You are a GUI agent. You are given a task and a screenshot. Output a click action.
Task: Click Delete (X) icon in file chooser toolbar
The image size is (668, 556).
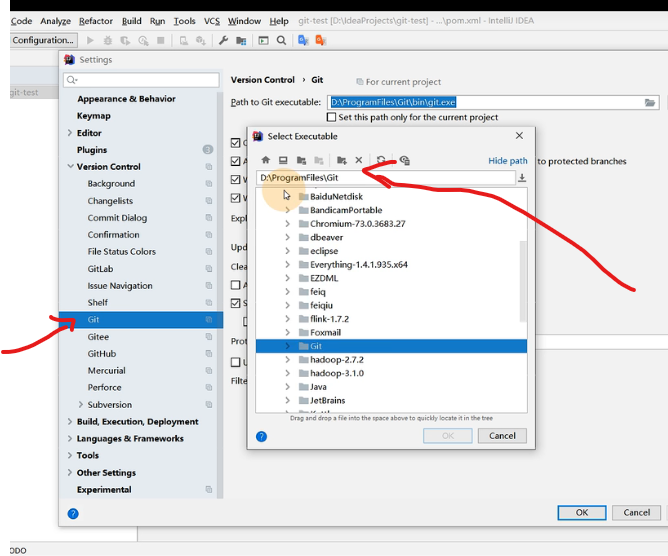coord(359,160)
